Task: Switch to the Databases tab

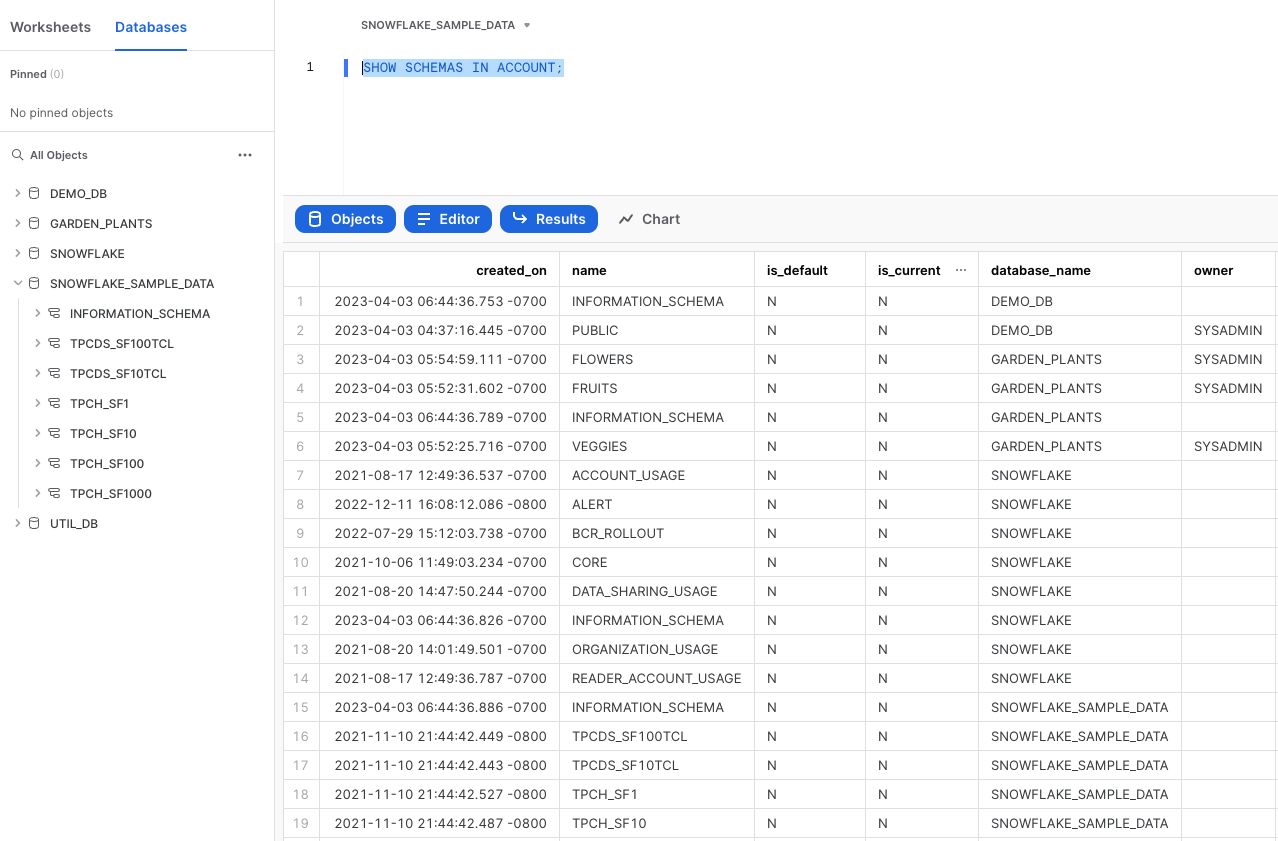Action: 151,27
